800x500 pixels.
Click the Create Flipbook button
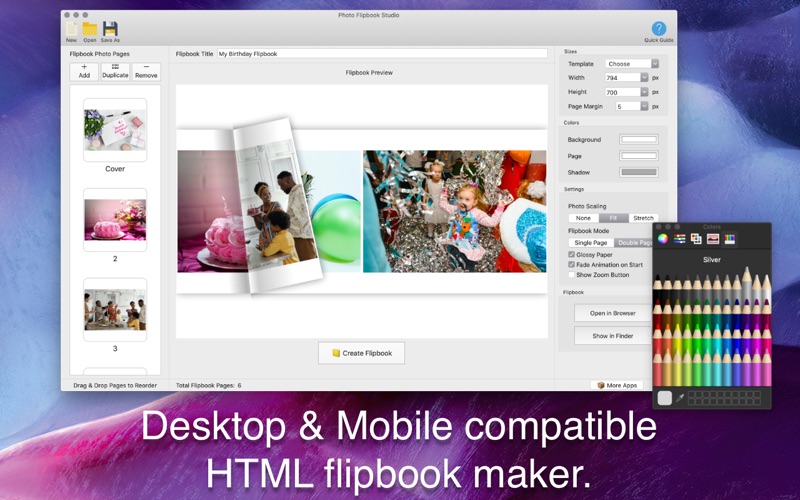pos(361,353)
